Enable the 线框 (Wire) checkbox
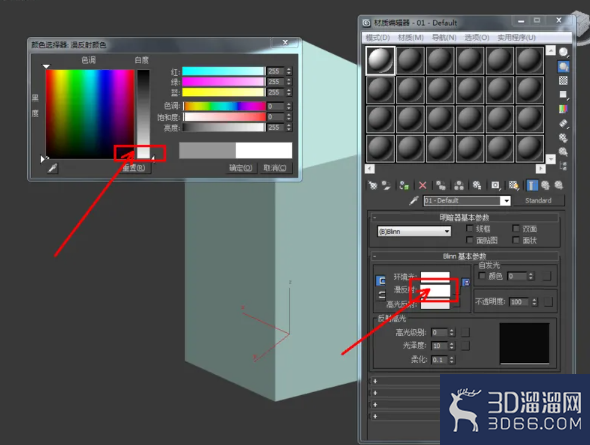 470,228
